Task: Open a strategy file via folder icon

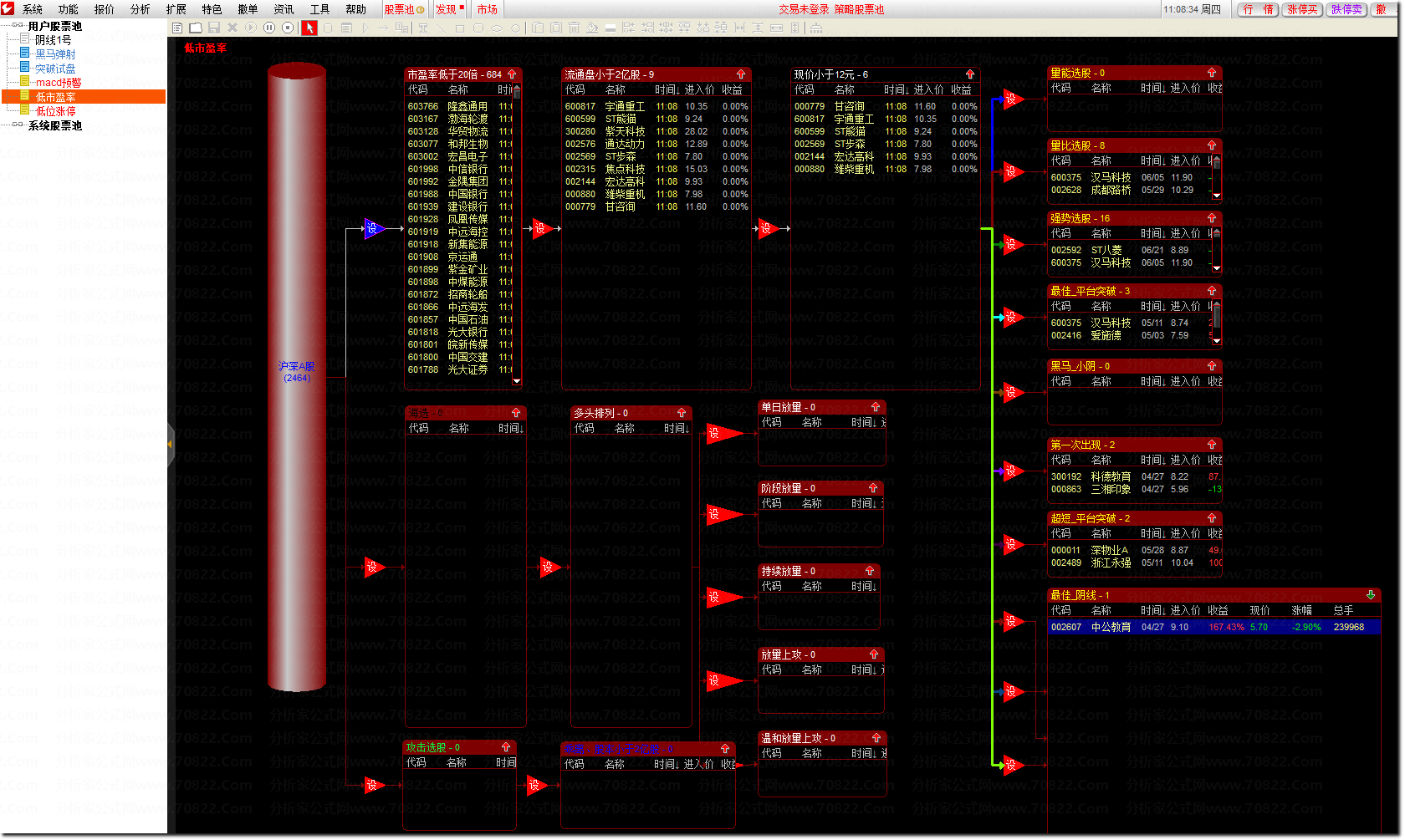Action: [196, 28]
